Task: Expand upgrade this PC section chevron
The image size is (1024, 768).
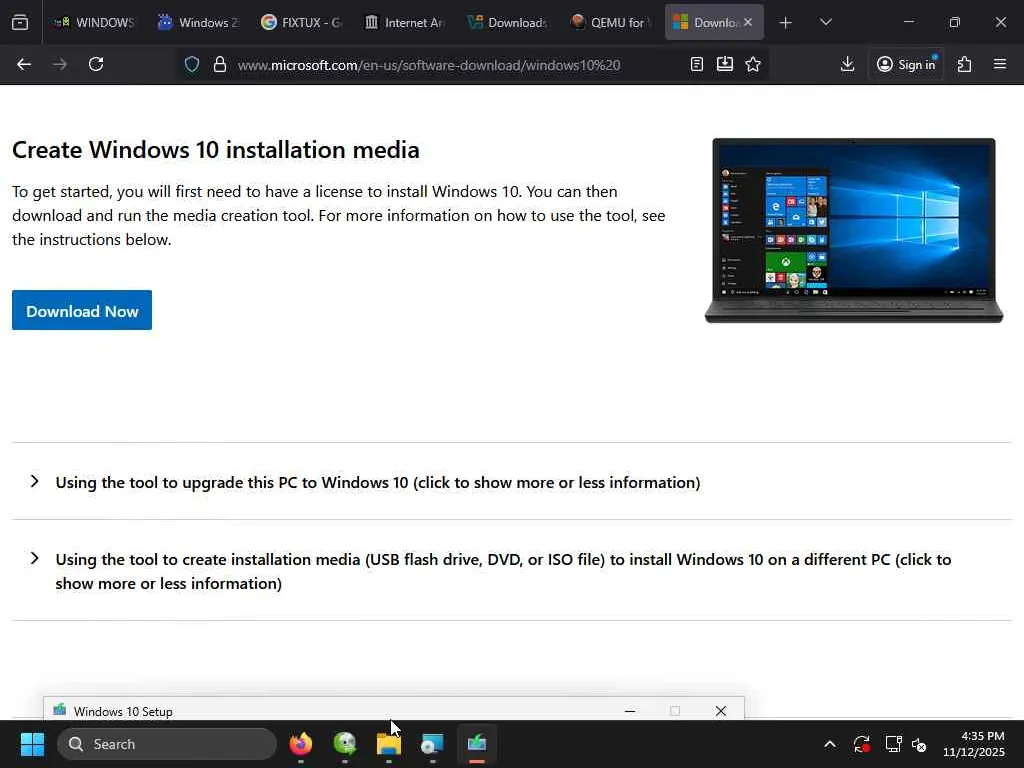Action: 35,481
